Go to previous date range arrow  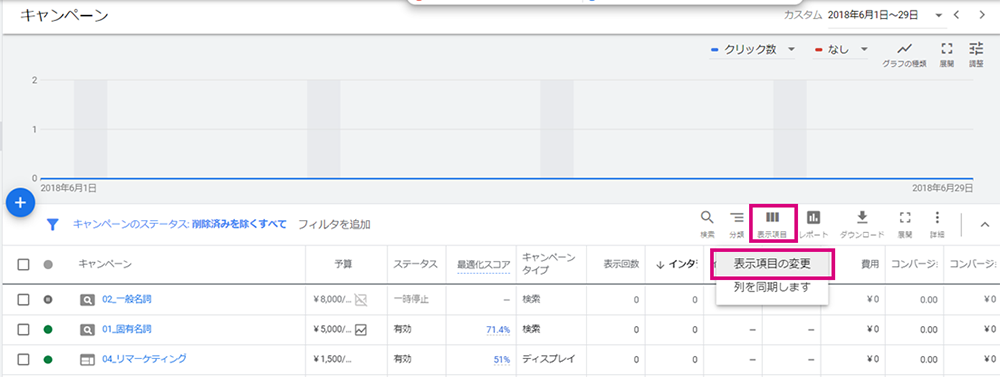(956, 15)
